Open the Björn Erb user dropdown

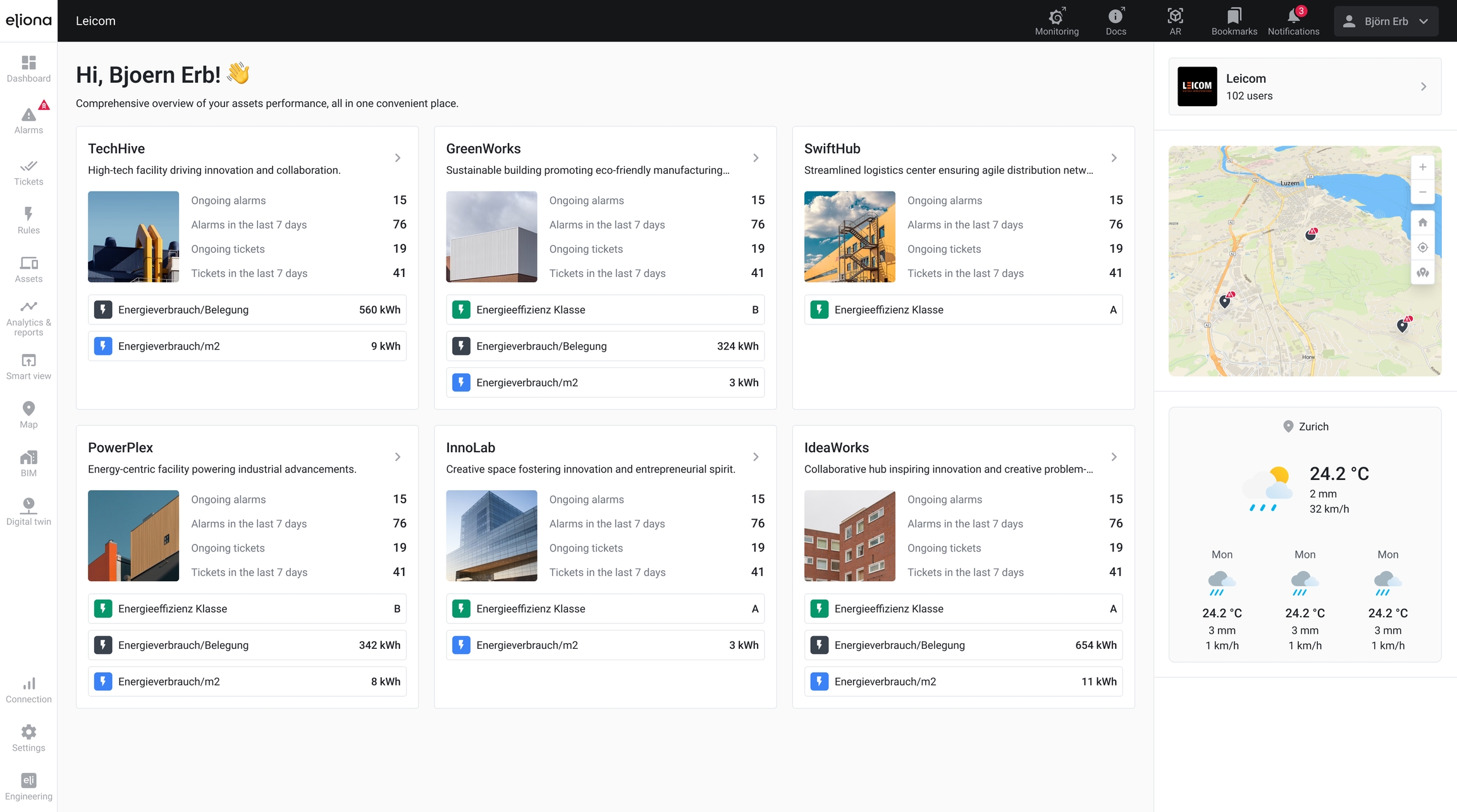(x=1386, y=21)
